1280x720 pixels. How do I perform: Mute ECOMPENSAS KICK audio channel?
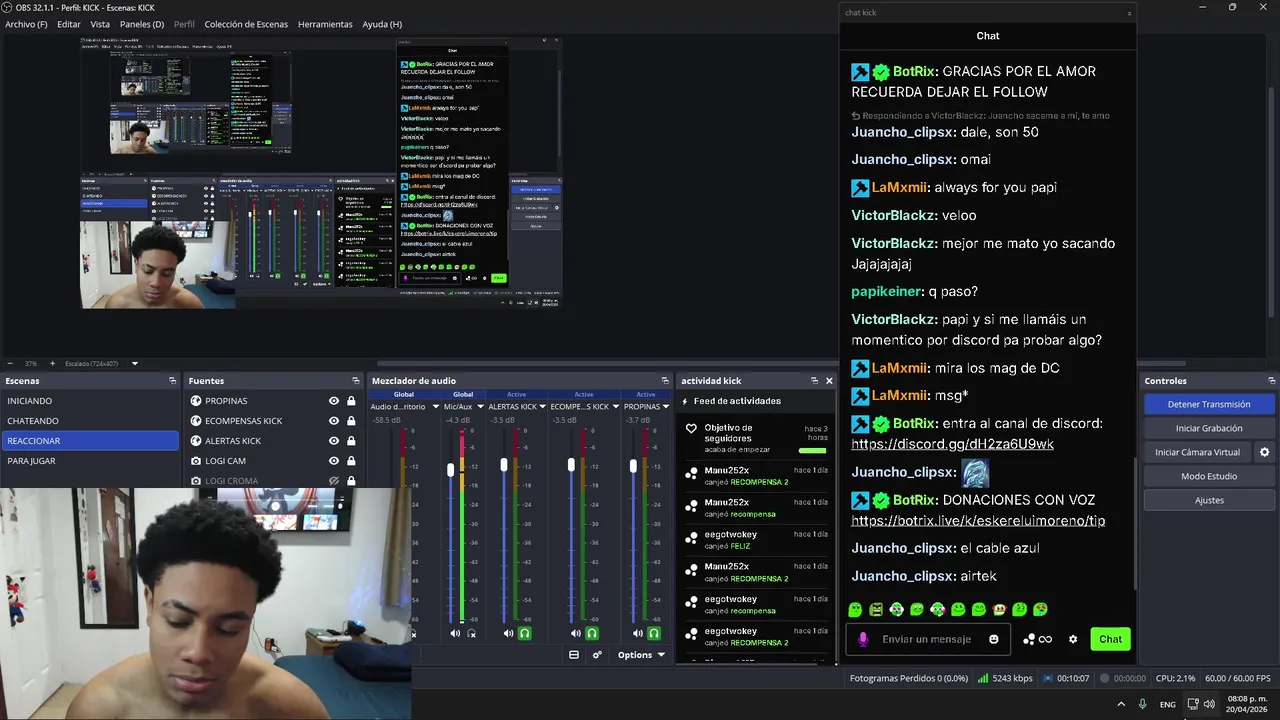(x=575, y=633)
